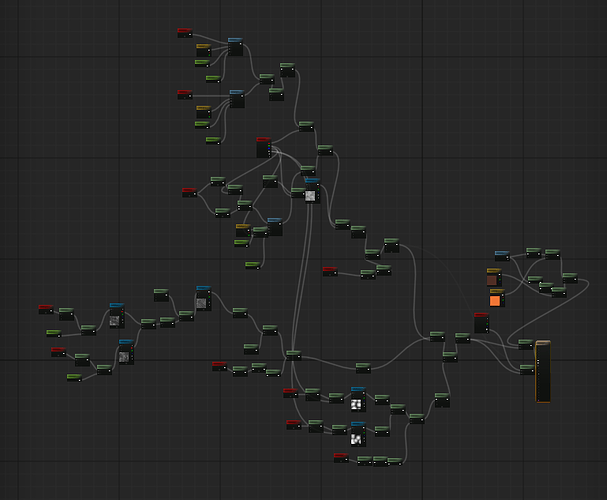The image size is (607, 500).
Task: Select the red-header node closest to material output
Action: click(x=482, y=323)
